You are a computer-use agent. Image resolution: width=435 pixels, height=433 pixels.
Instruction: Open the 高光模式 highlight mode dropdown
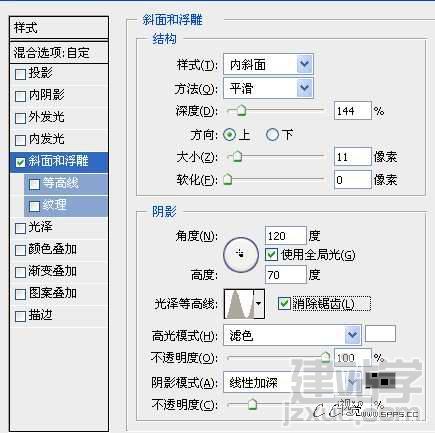click(292, 335)
